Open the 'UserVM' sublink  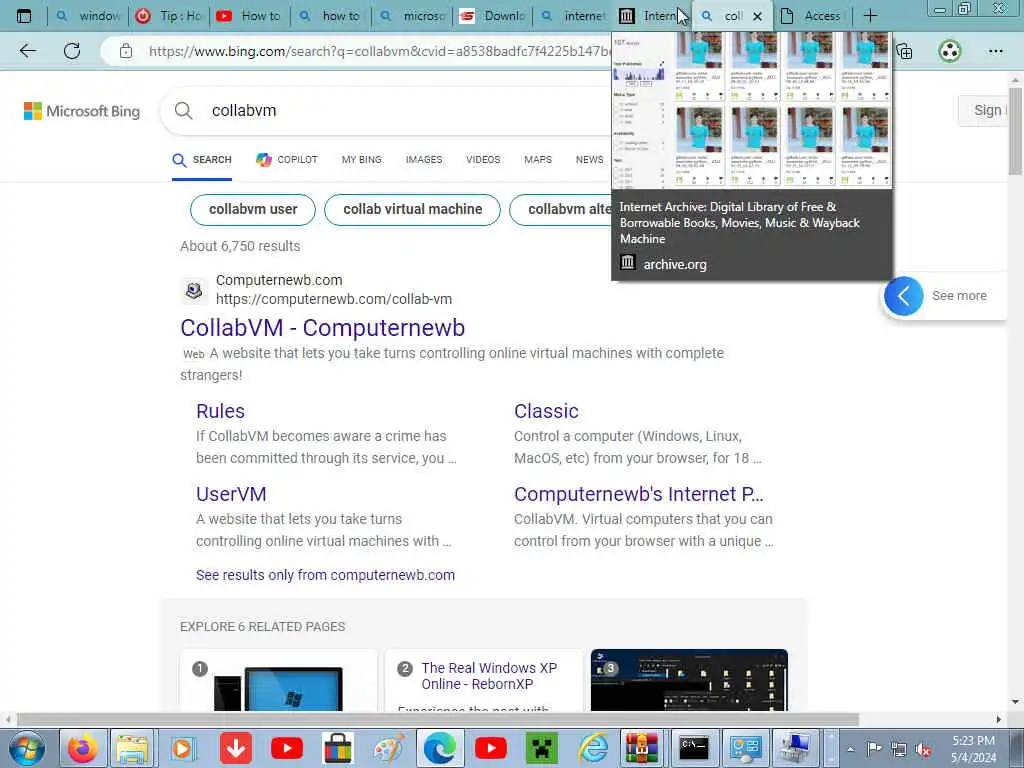point(231,494)
